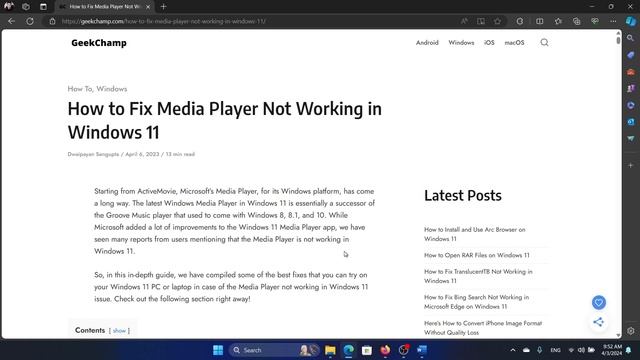
Task: Open the Edge sidebar search icon
Action: (631, 38)
